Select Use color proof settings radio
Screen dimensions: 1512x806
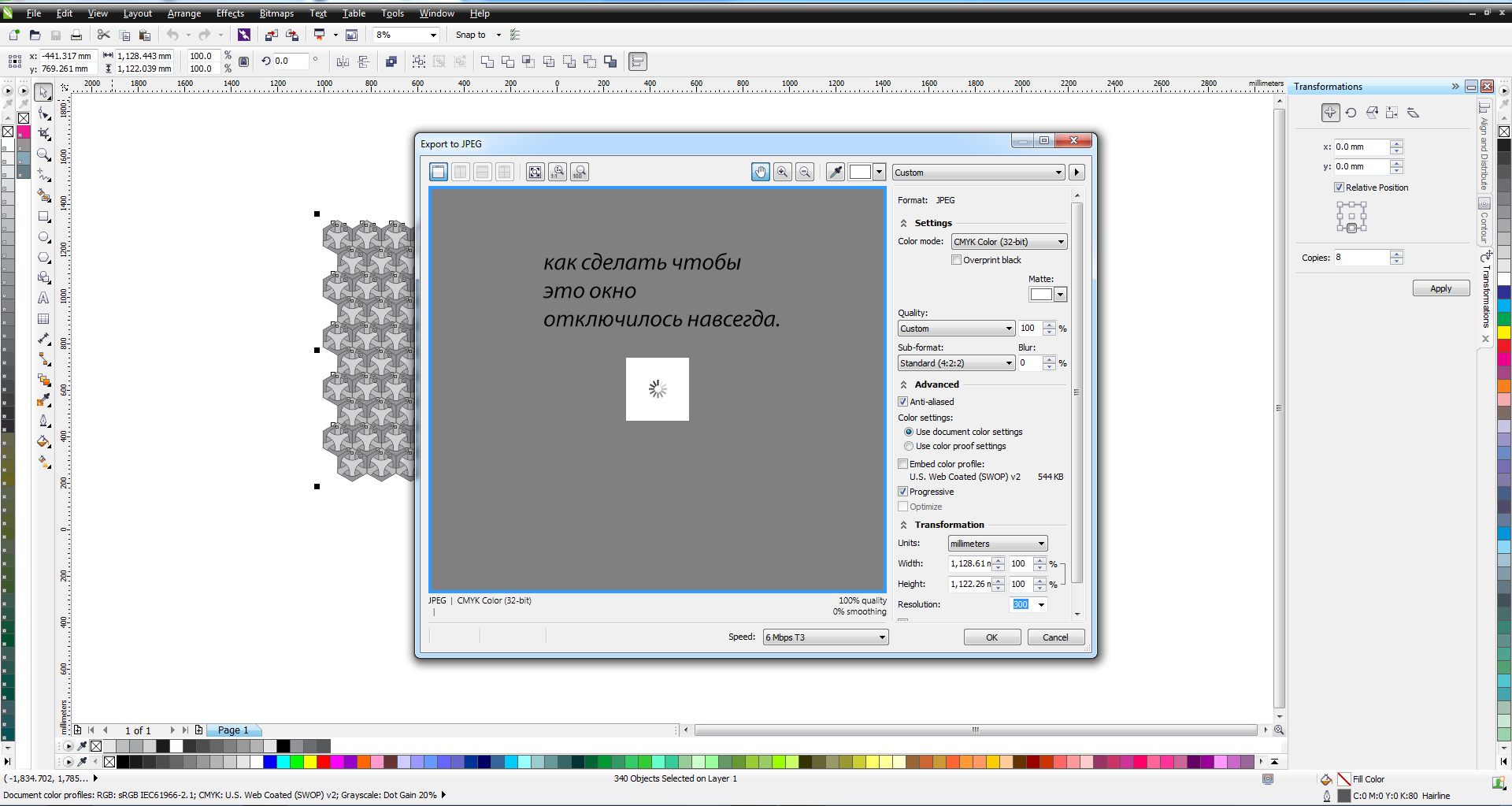tap(909, 447)
